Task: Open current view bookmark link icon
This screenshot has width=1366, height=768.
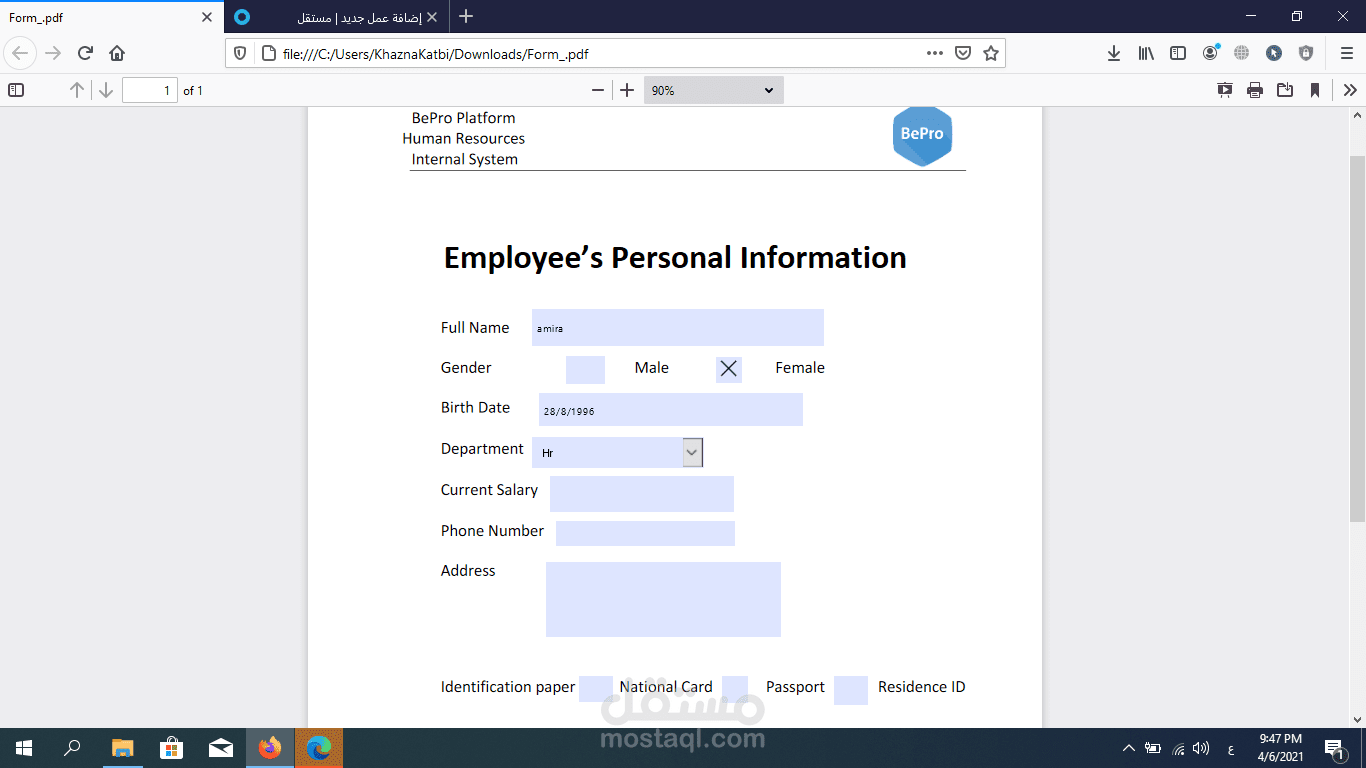Action: [1315, 90]
